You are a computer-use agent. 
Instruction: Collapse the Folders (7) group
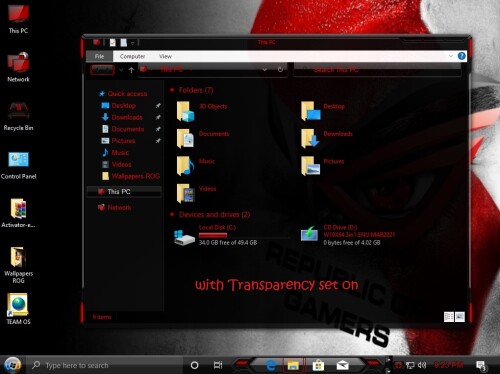click(172, 90)
